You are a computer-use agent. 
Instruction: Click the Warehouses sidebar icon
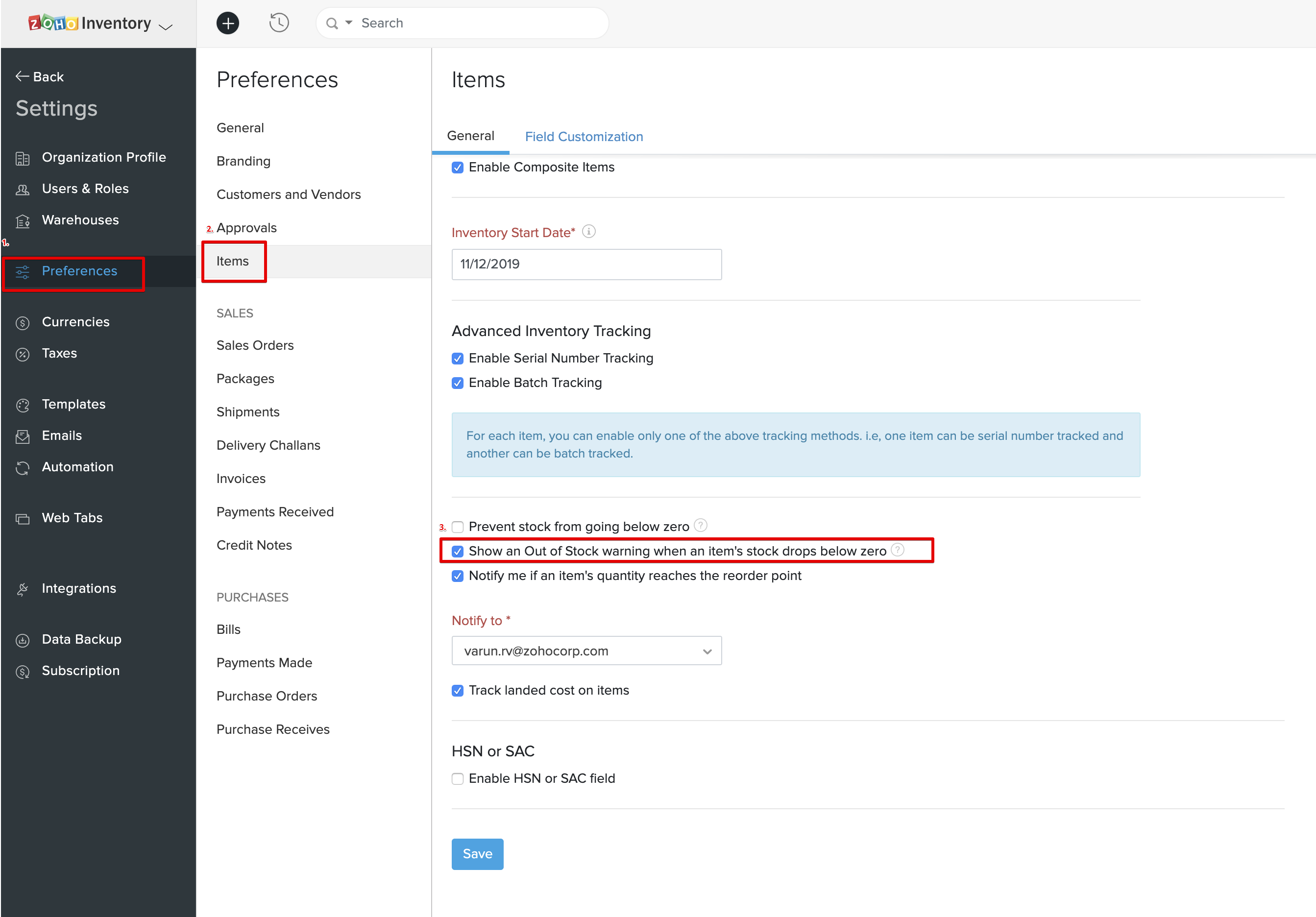23,220
